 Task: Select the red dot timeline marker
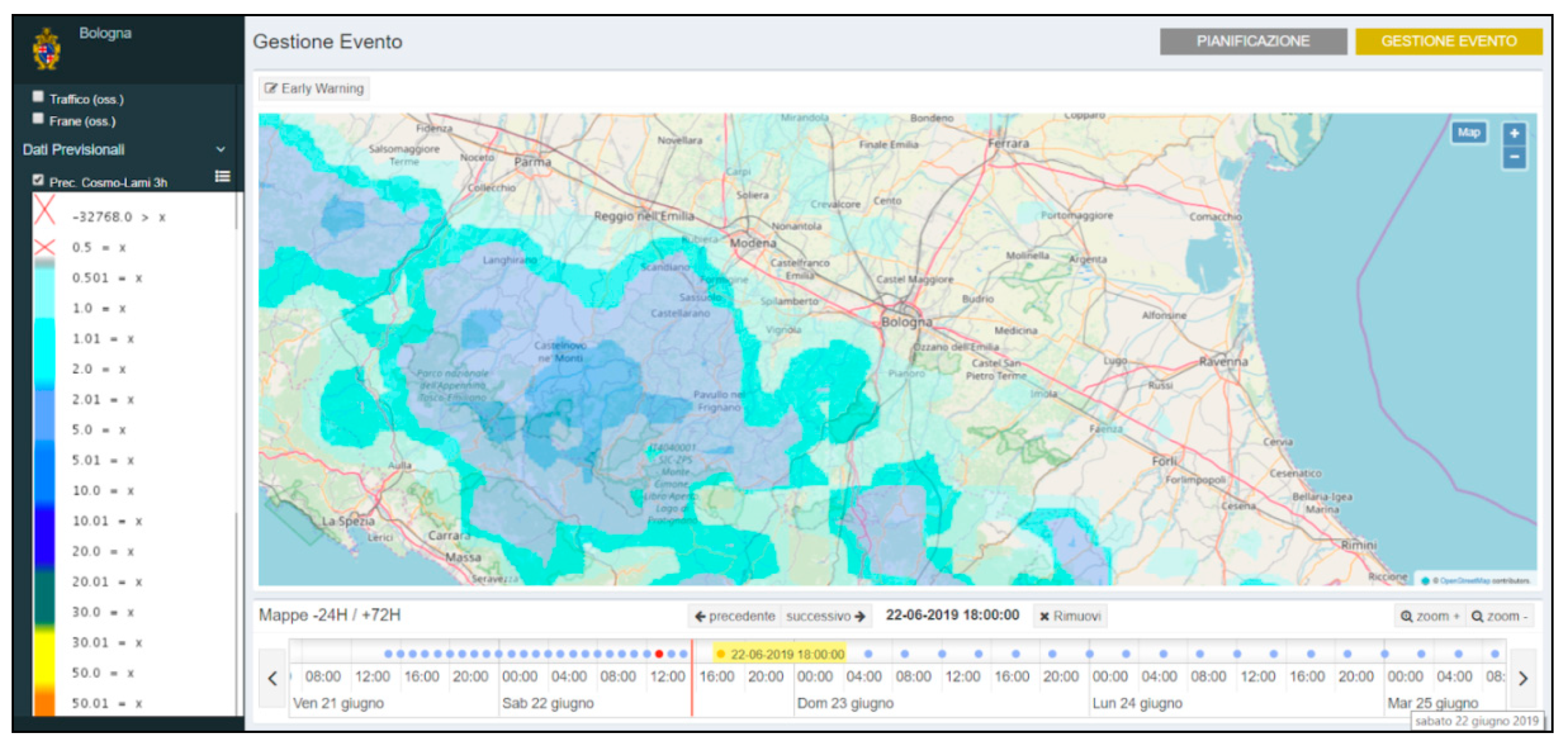pyautogui.click(x=658, y=654)
